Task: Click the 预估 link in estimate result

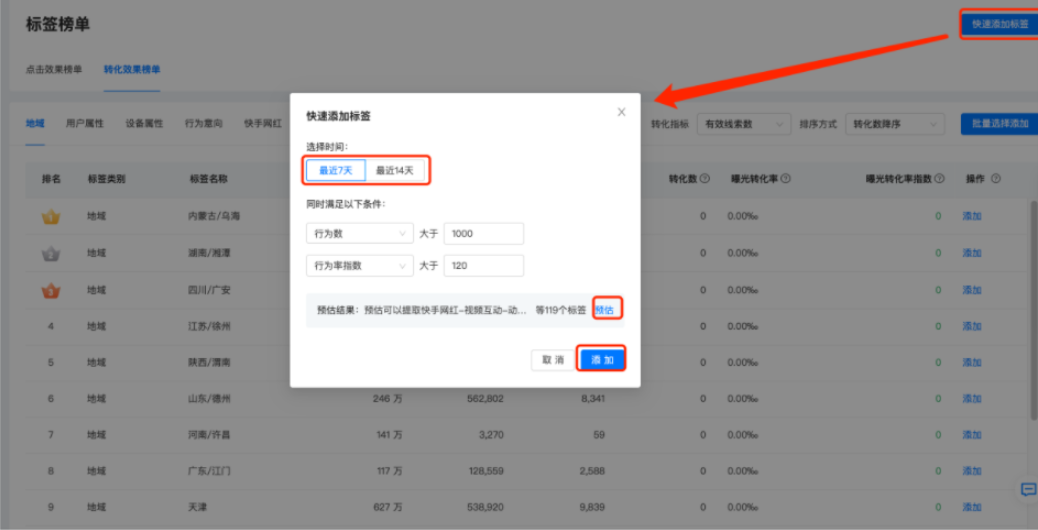Action: pos(604,310)
